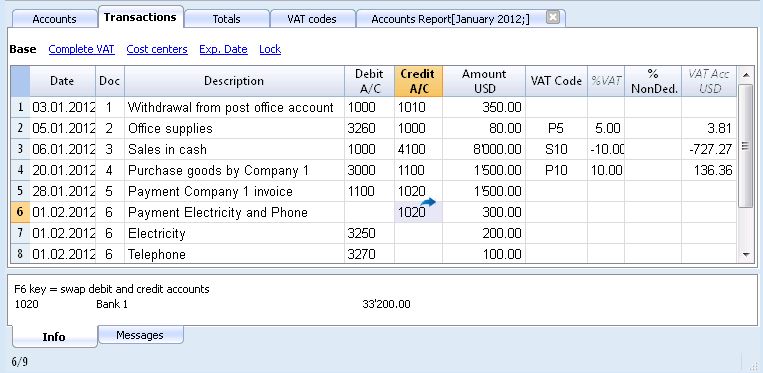Click the table scroll up arrow

click(745, 75)
